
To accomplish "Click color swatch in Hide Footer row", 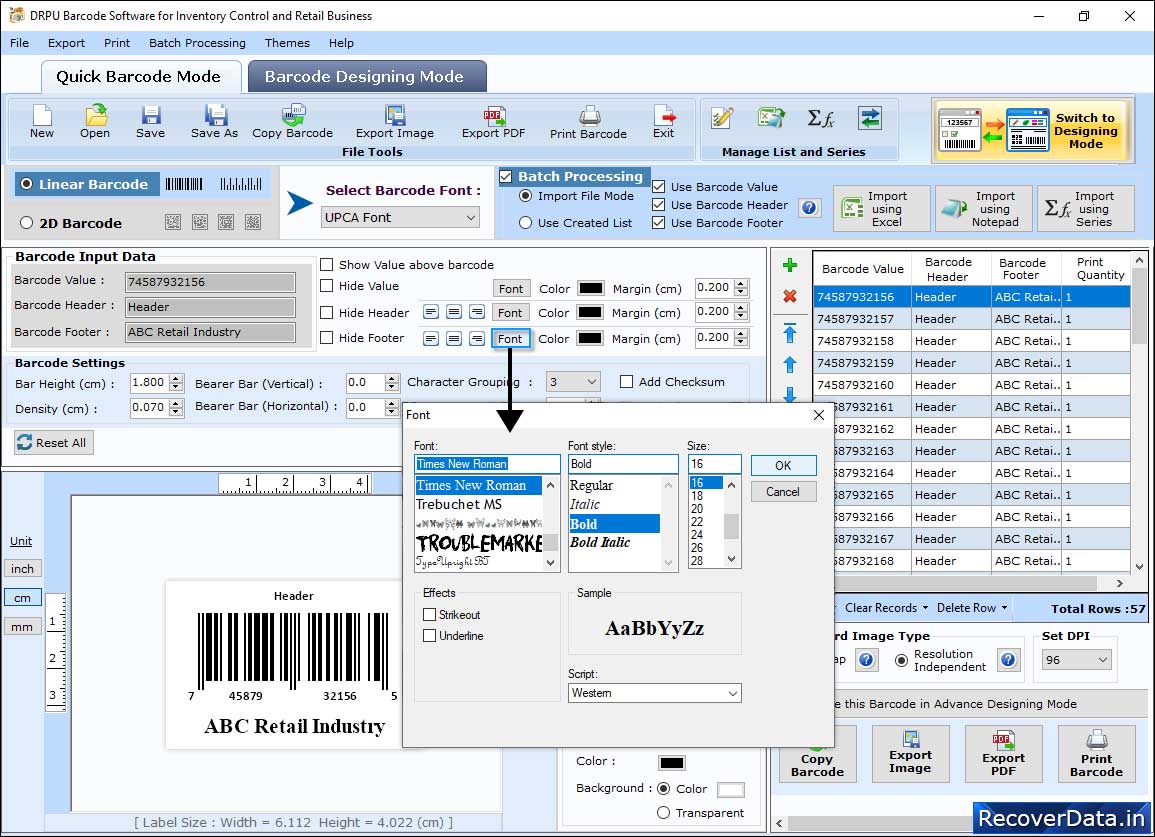I will (x=590, y=338).
